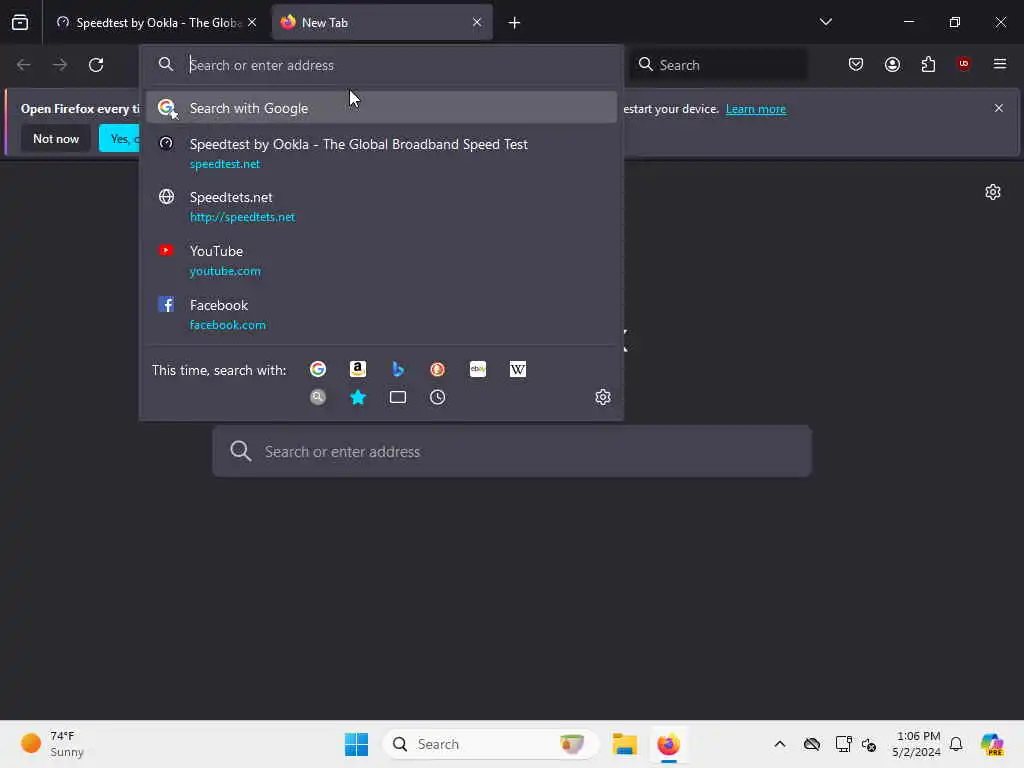Select the gray magnifier search engine icon

(318, 397)
